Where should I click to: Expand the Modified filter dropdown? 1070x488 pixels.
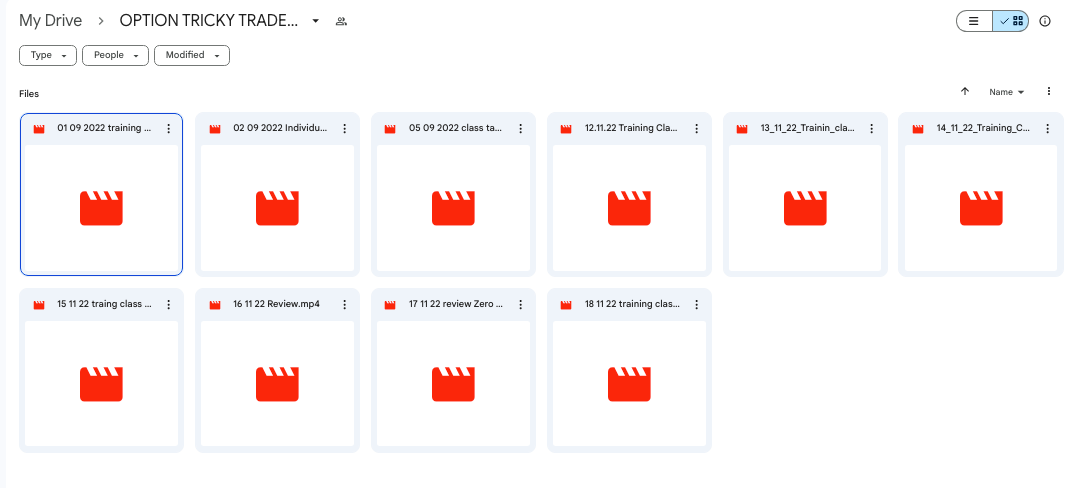(x=191, y=56)
